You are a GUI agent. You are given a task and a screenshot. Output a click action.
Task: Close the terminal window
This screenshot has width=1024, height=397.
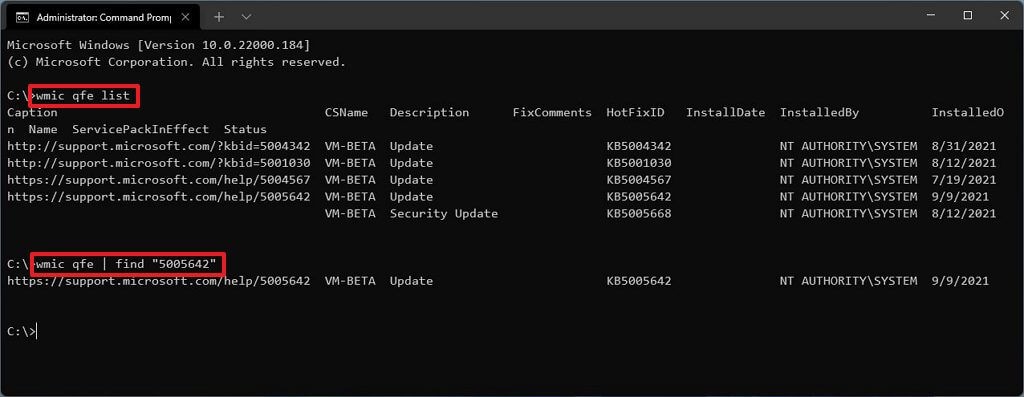[1003, 15]
